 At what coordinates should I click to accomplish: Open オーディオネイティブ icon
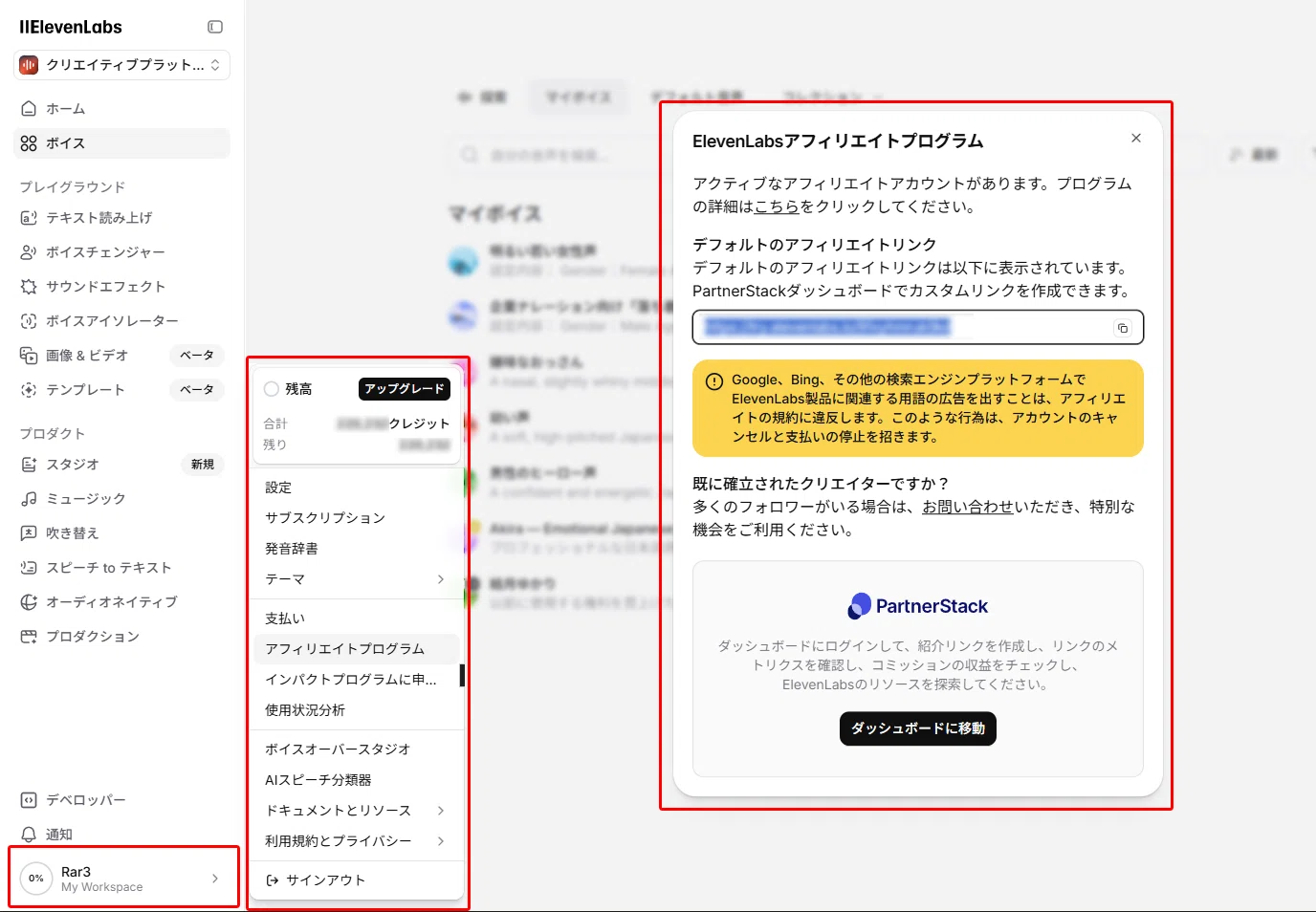click(29, 602)
